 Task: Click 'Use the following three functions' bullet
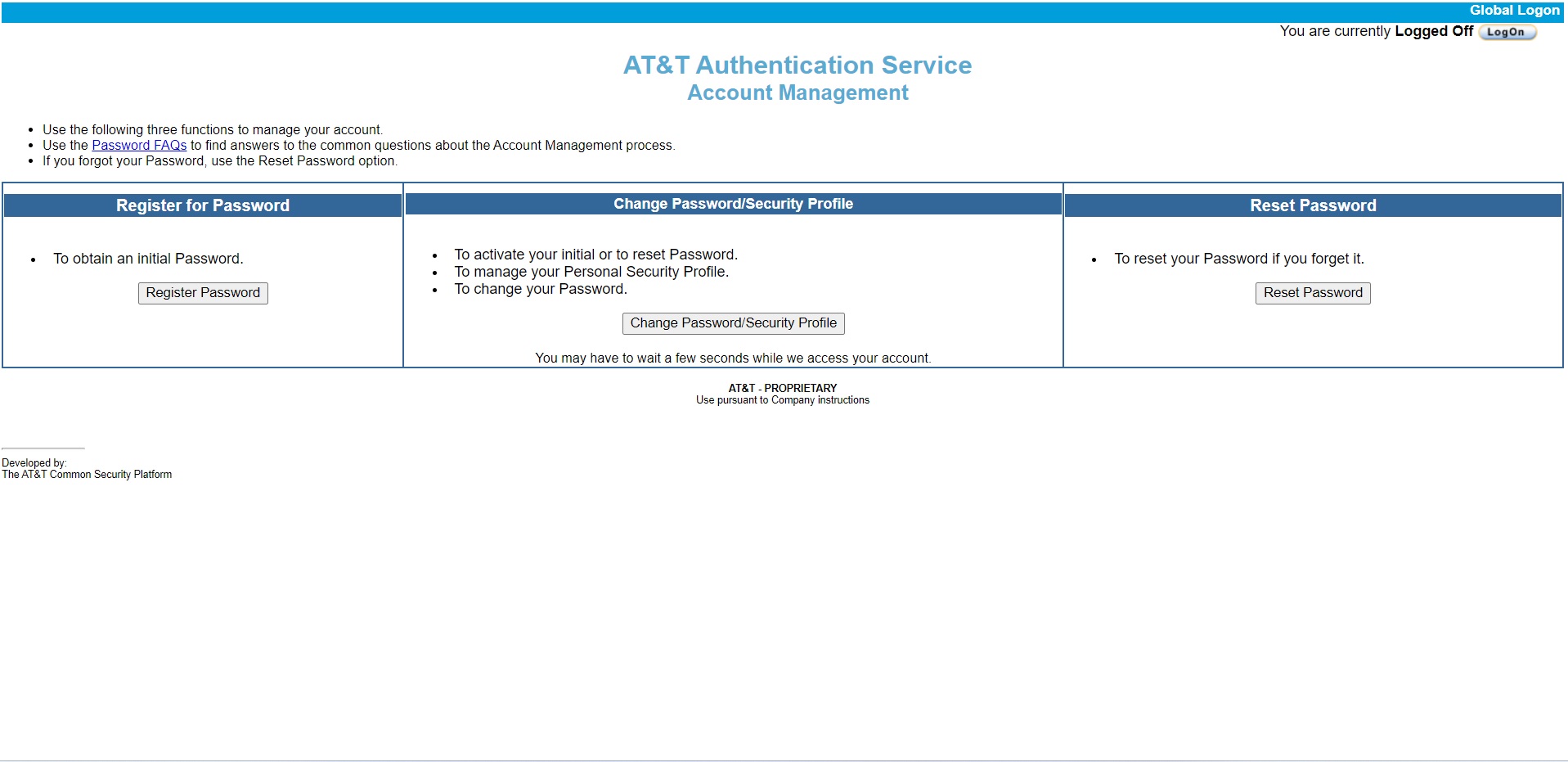(213, 129)
